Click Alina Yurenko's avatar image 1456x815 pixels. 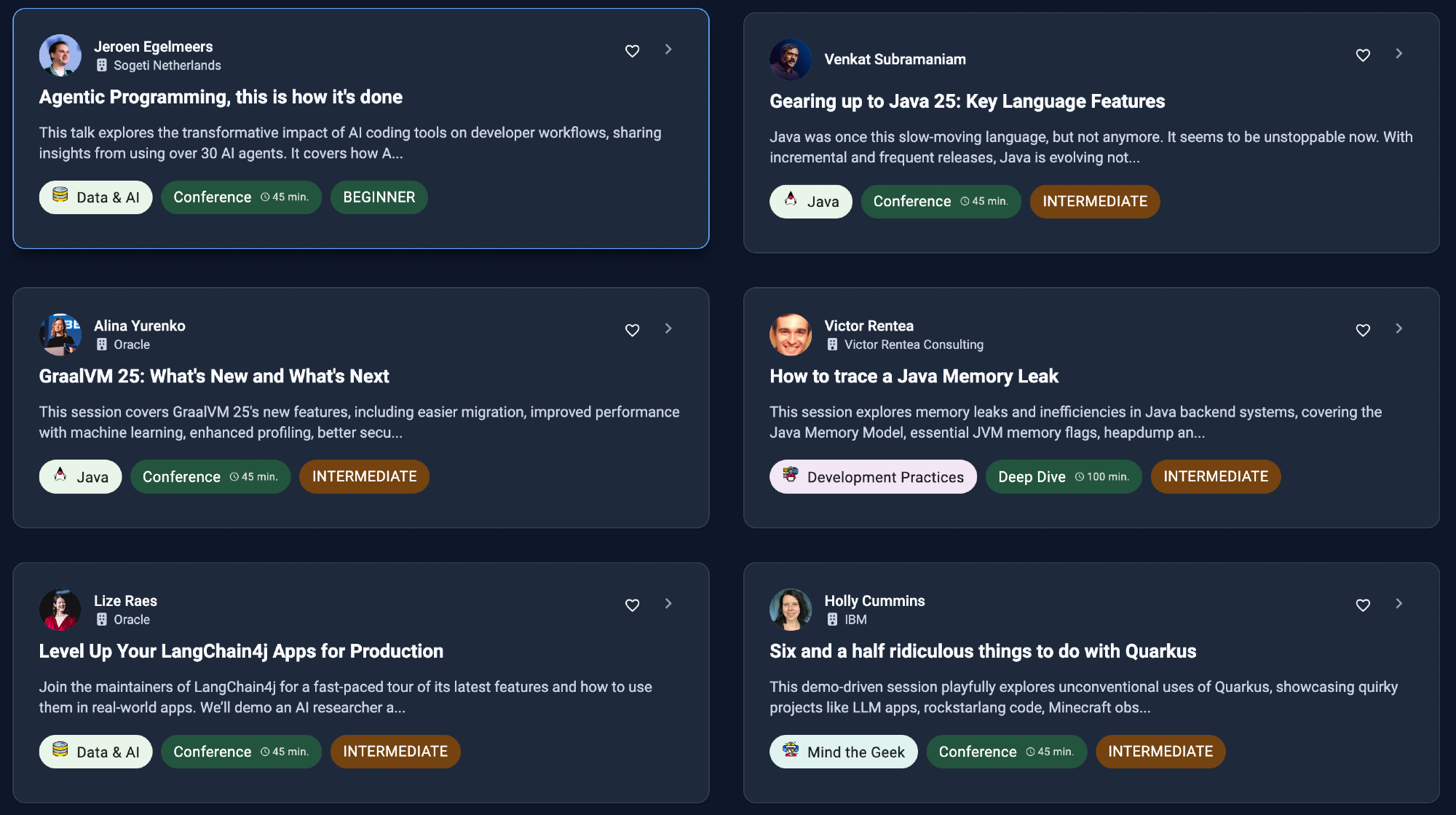tap(60, 335)
